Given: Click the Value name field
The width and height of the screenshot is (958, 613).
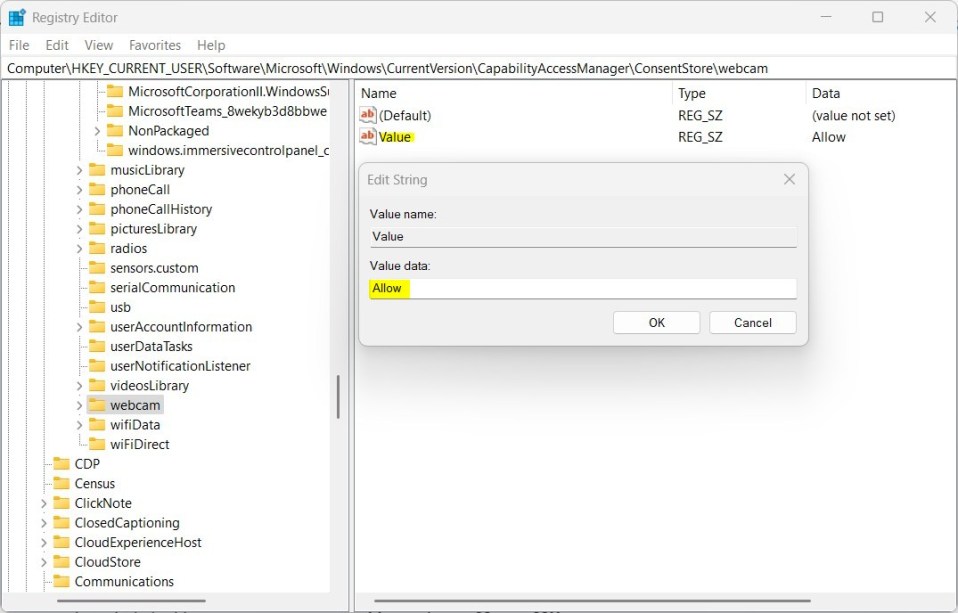Looking at the screenshot, I should pos(583,237).
